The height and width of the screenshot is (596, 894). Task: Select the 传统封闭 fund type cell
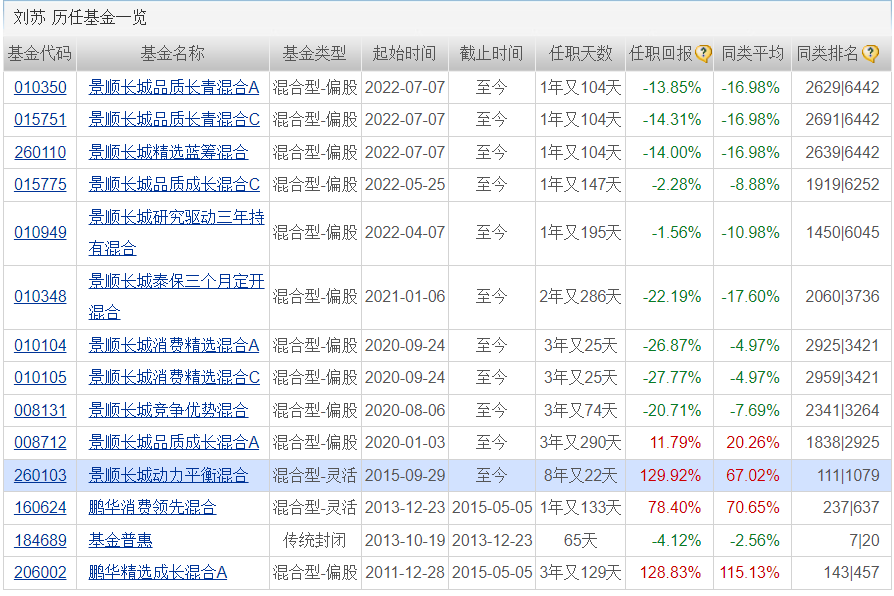point(314,540)
